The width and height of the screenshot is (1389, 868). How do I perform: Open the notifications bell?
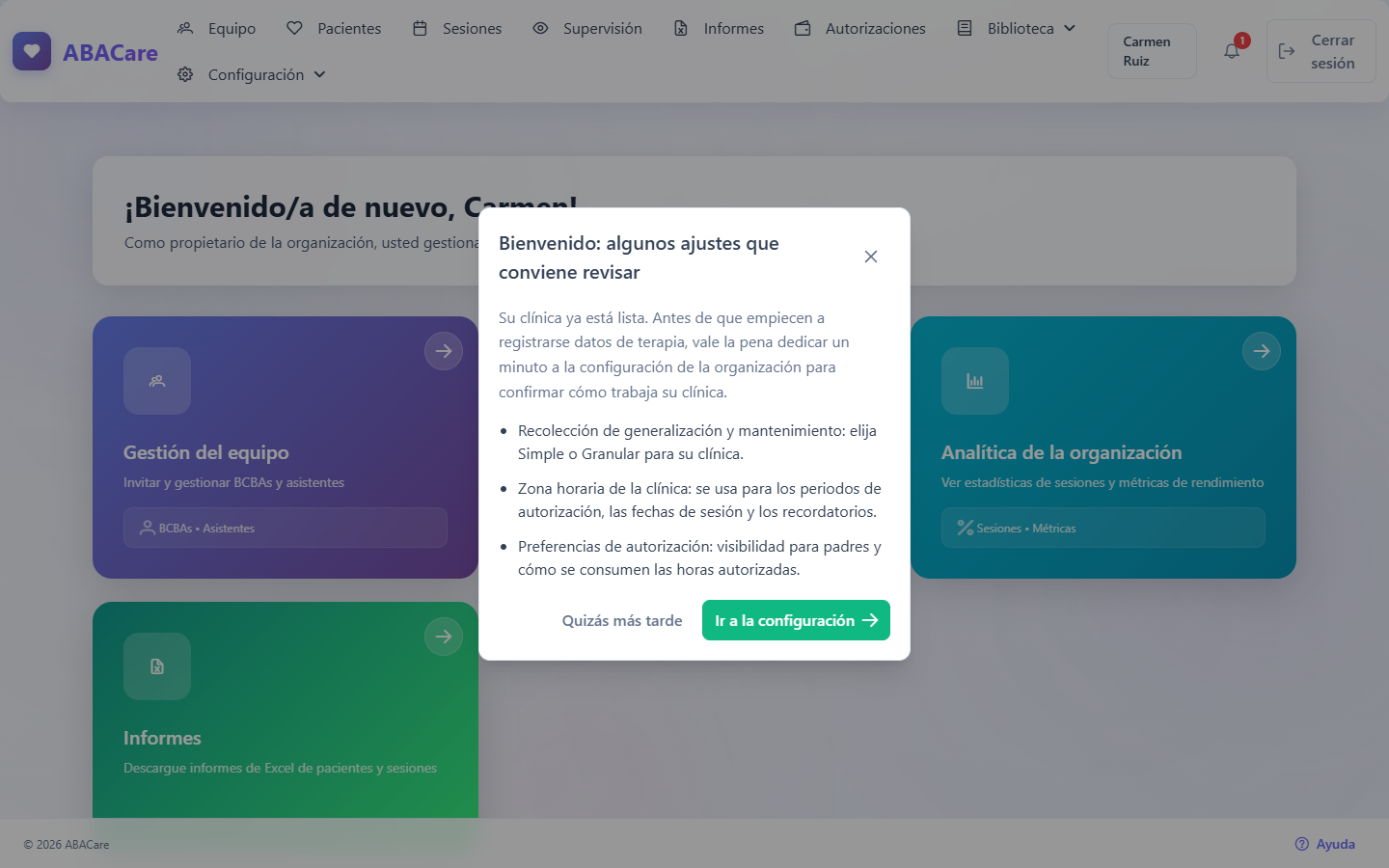click(x=1232, y=51)
